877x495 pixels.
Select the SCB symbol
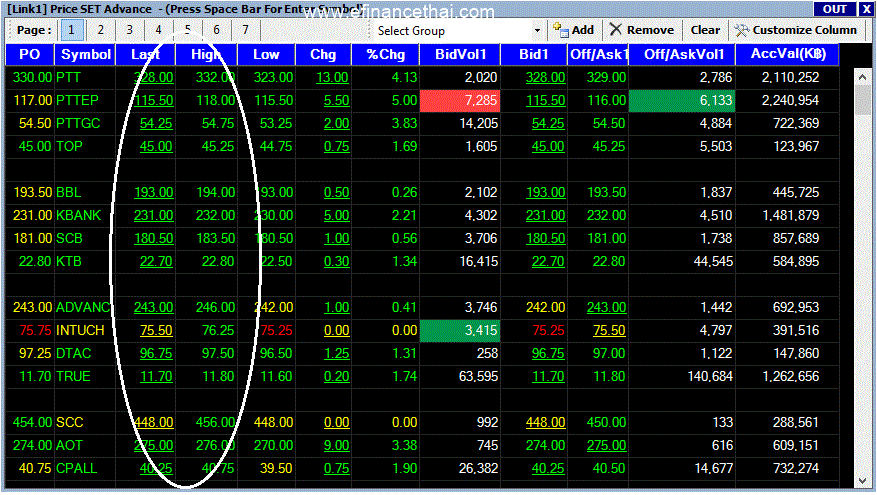pyautogui.click(x=69, y=238)
